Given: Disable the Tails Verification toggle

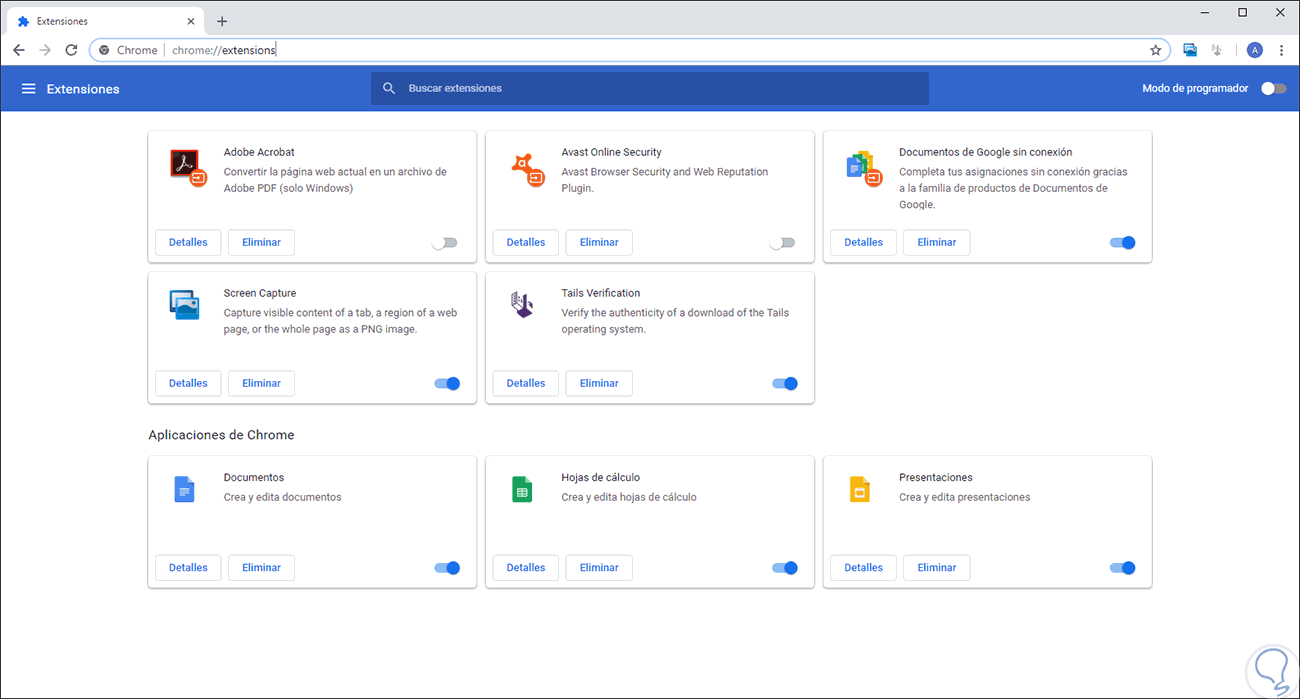Looking at the screenshot, I should [785, 383].
